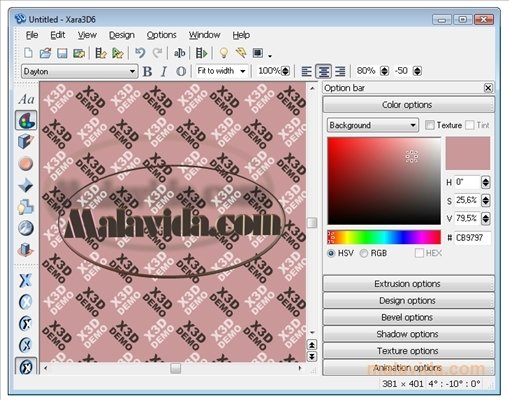Open the Edit menu
This screenshot has height=400, width=509.
tap(58, 35)
